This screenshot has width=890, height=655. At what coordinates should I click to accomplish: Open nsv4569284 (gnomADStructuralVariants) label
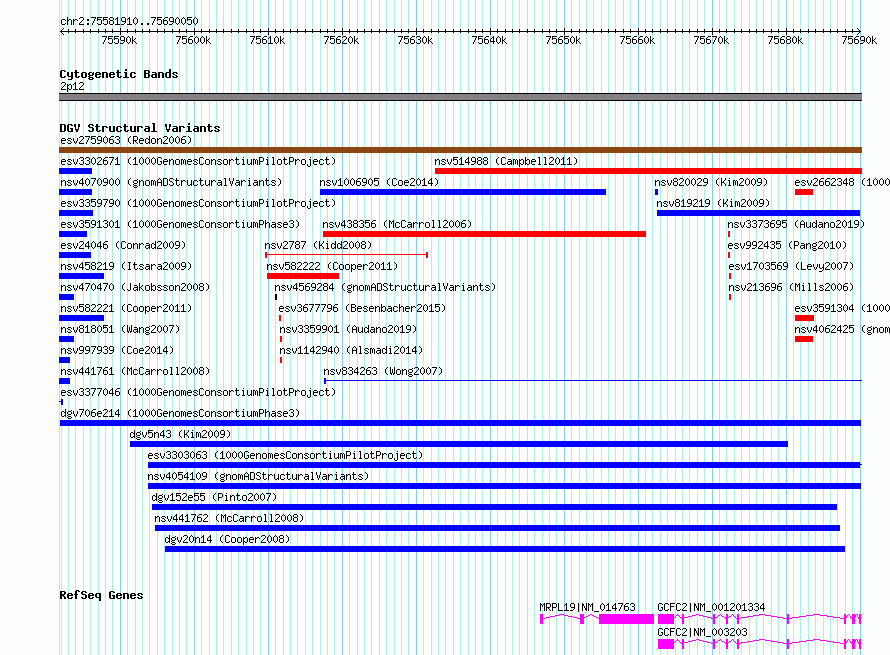click(x=385, y=287)
